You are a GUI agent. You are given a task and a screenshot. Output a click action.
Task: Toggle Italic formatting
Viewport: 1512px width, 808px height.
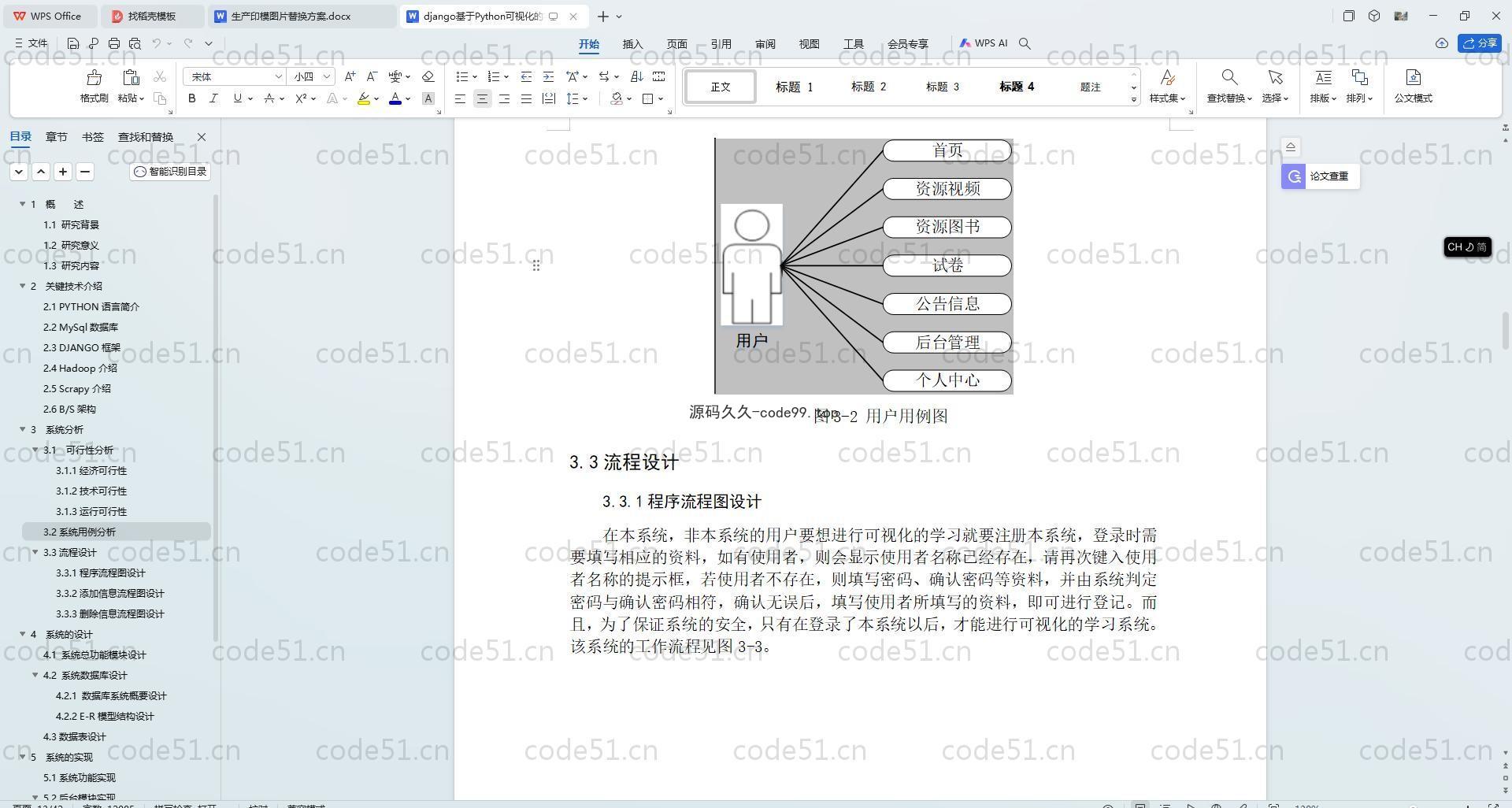coord(213,98)
